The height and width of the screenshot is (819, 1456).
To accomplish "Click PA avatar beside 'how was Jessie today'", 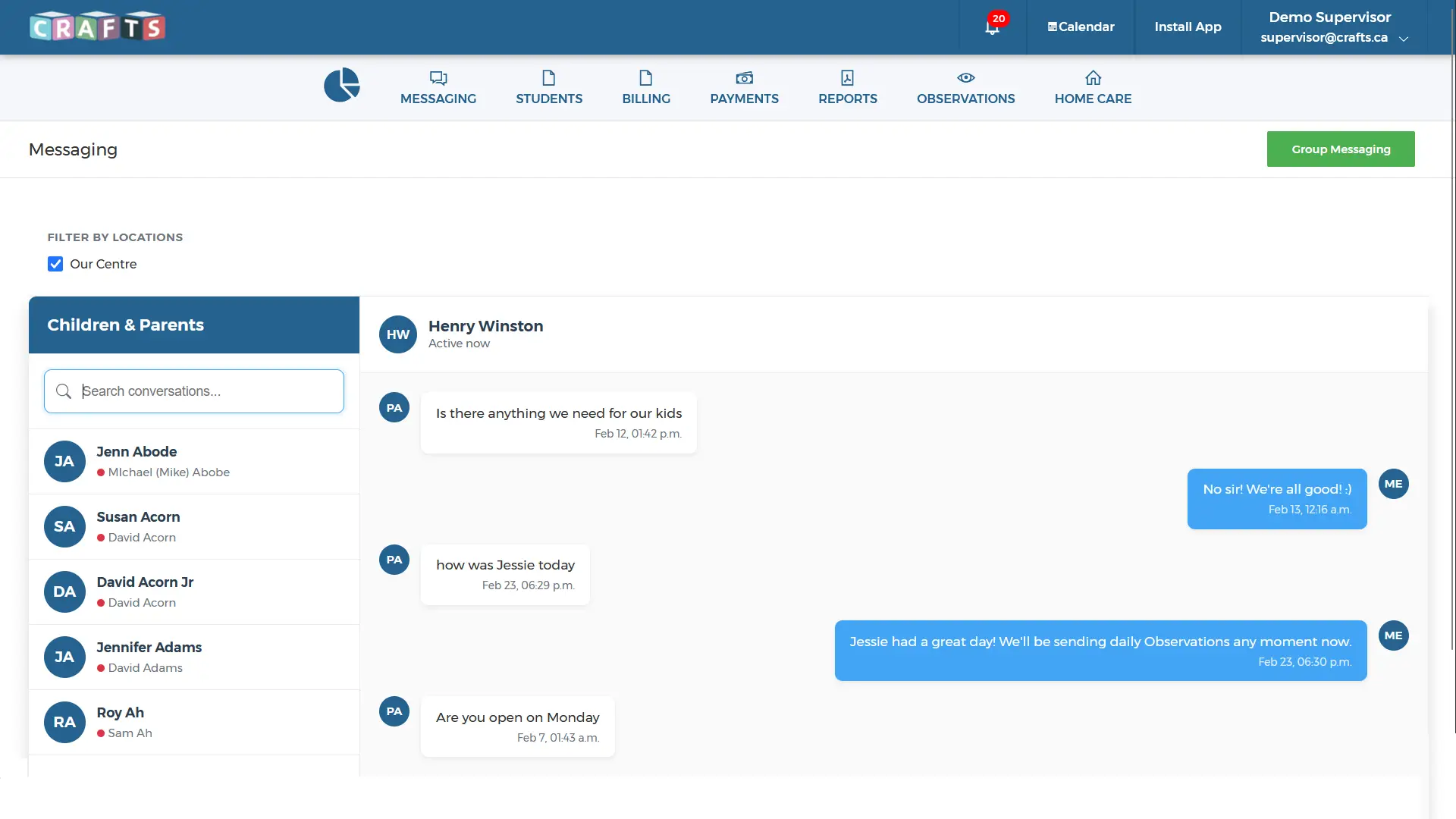I will pyautogui.click(x=394, y=560).
